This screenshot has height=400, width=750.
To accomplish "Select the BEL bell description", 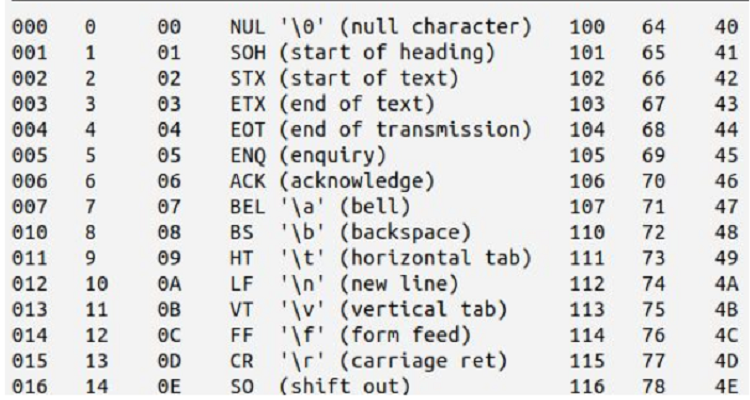I will pyautogui.click(x=320, y=207).
